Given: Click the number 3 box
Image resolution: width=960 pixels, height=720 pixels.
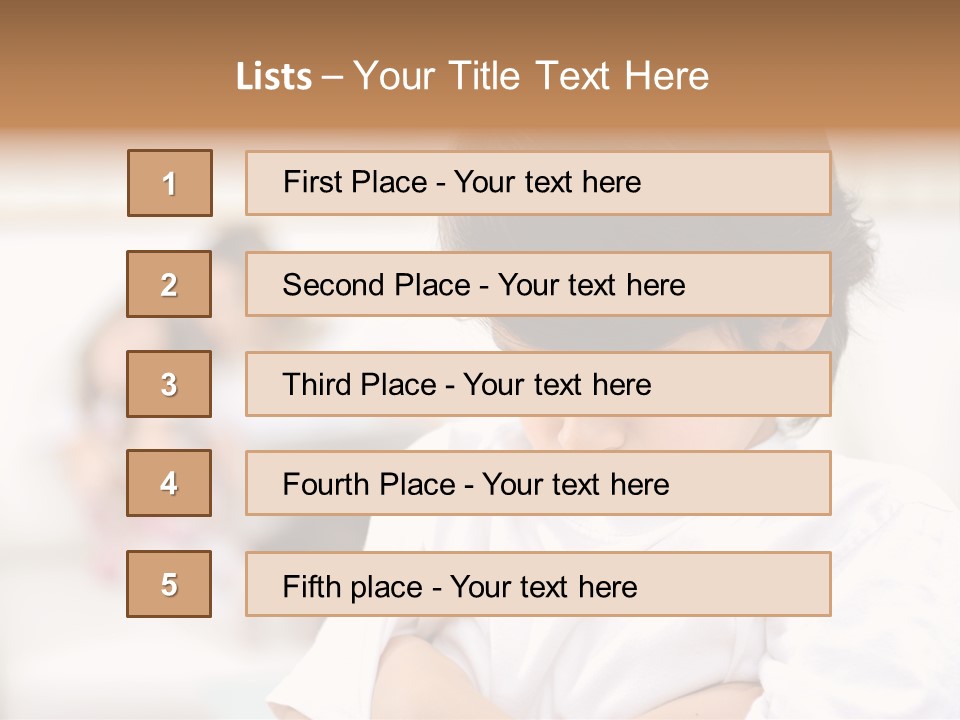Looking at the screenshot, I should click(x=169, y=384).
